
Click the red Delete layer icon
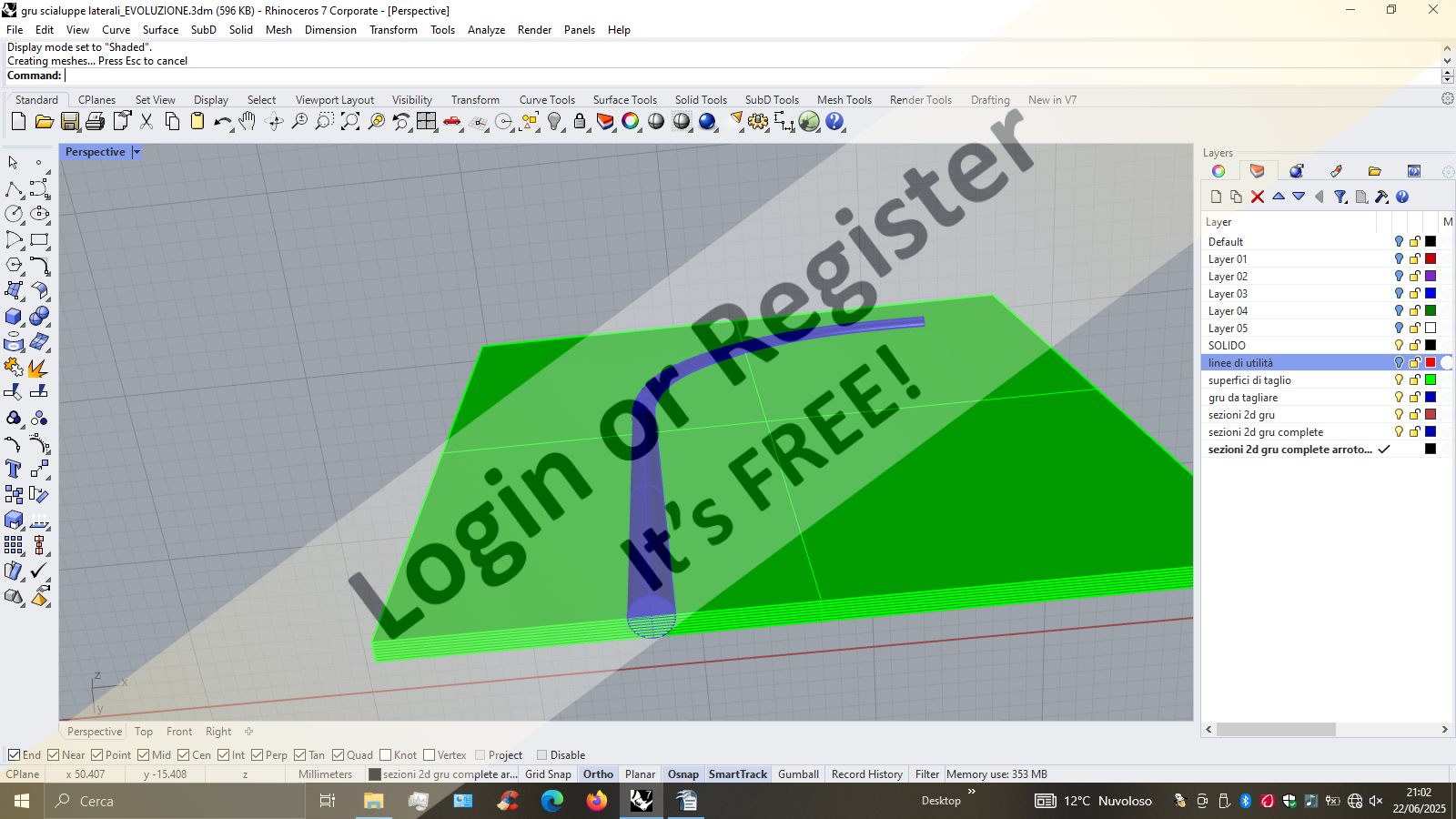[x=1258, y=197]
